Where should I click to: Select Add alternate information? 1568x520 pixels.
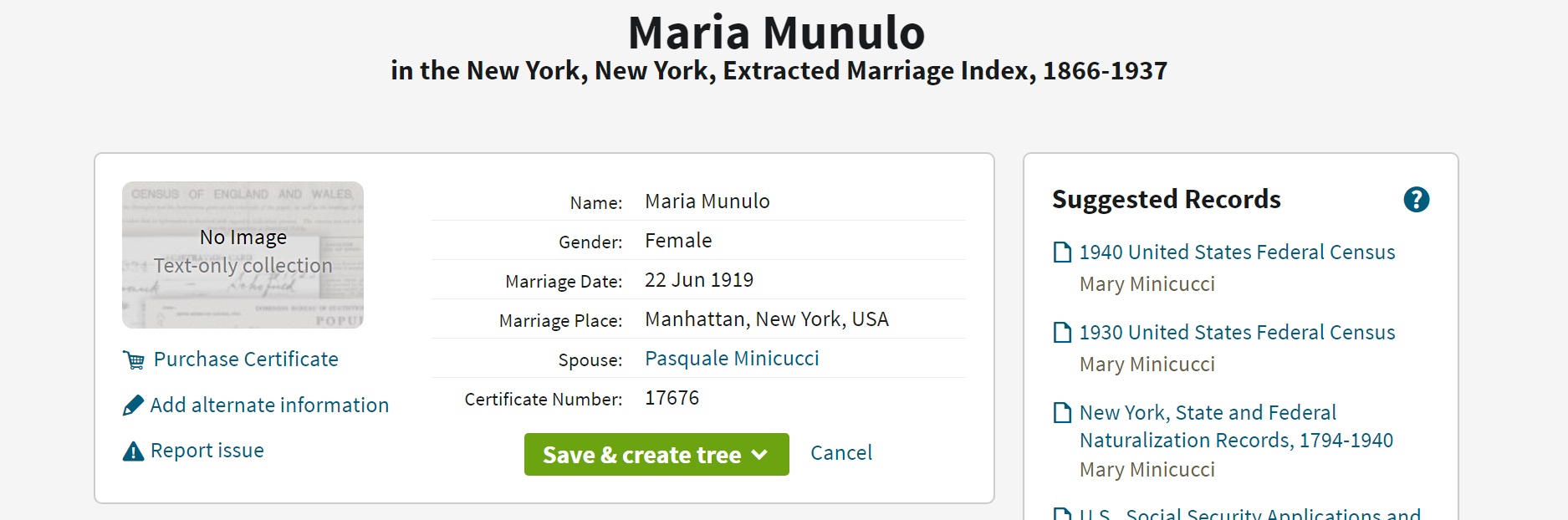pyautogui.click(x=269, y=405)
